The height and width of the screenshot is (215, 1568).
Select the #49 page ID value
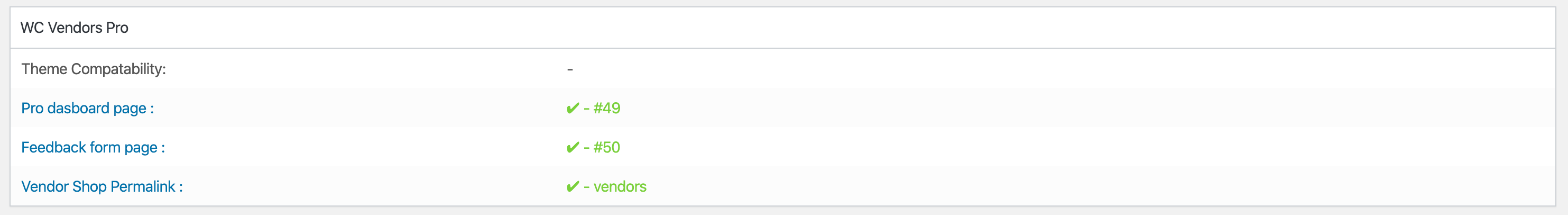pos(607,109)
